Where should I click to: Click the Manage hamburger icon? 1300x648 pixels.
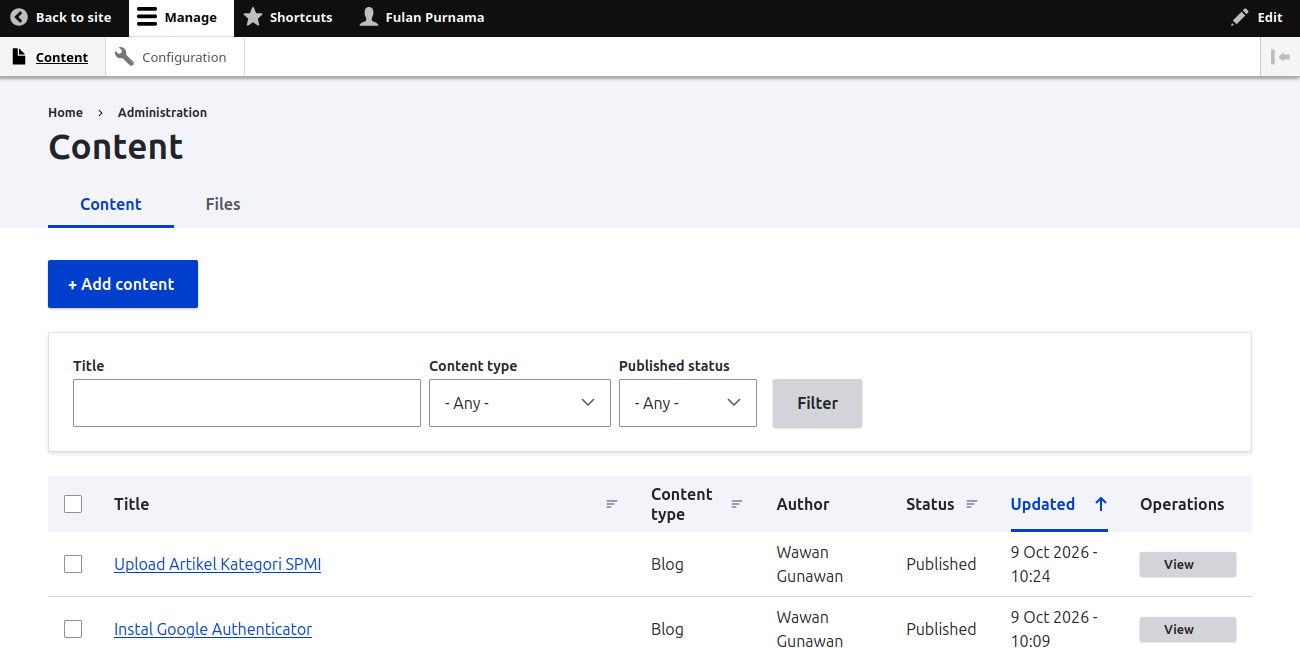click(x=147, y=17)
